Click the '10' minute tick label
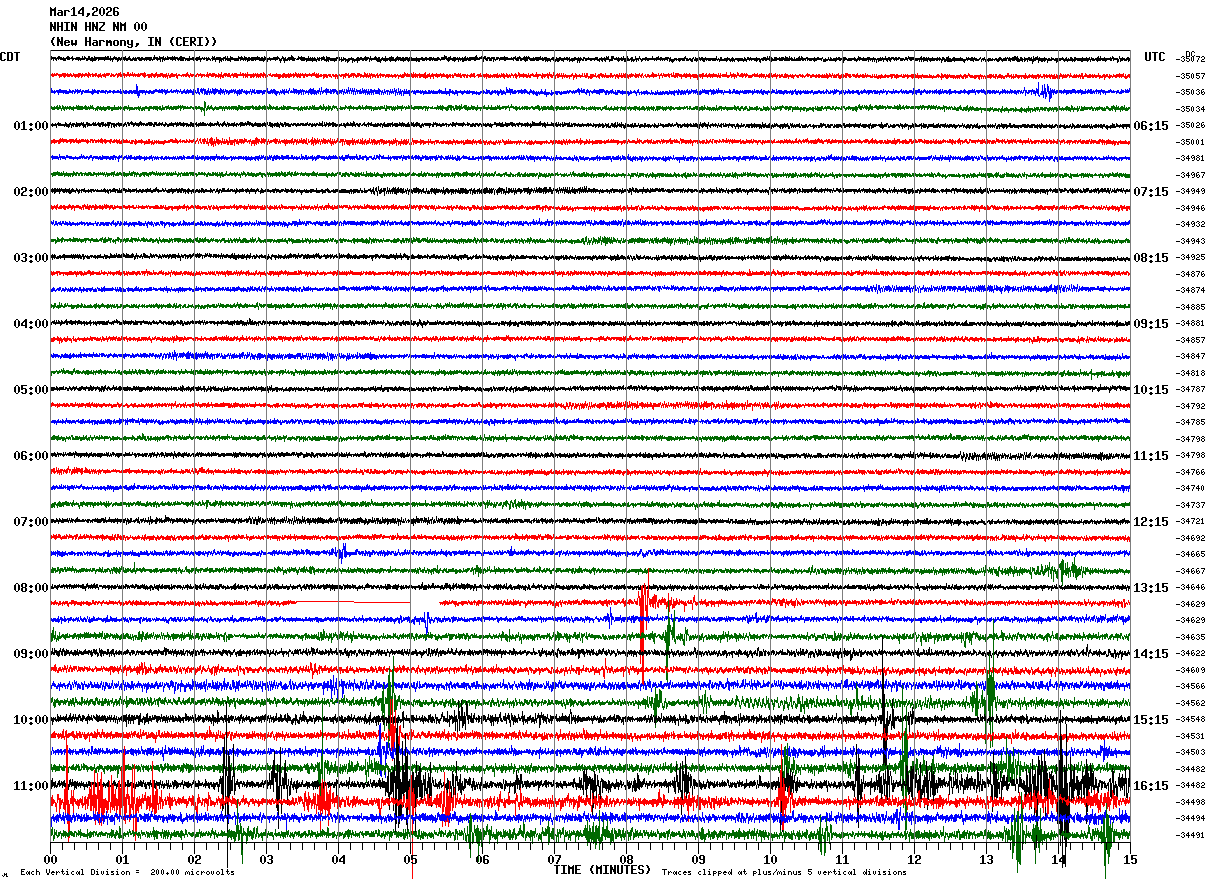Viewport: 1210px width, 886px height. [x=771, y=859]
